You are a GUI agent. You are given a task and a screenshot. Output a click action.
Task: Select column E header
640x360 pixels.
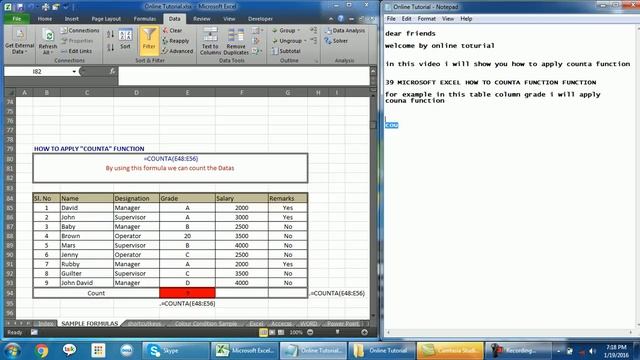pyautogui.click(x=187, y=93)
